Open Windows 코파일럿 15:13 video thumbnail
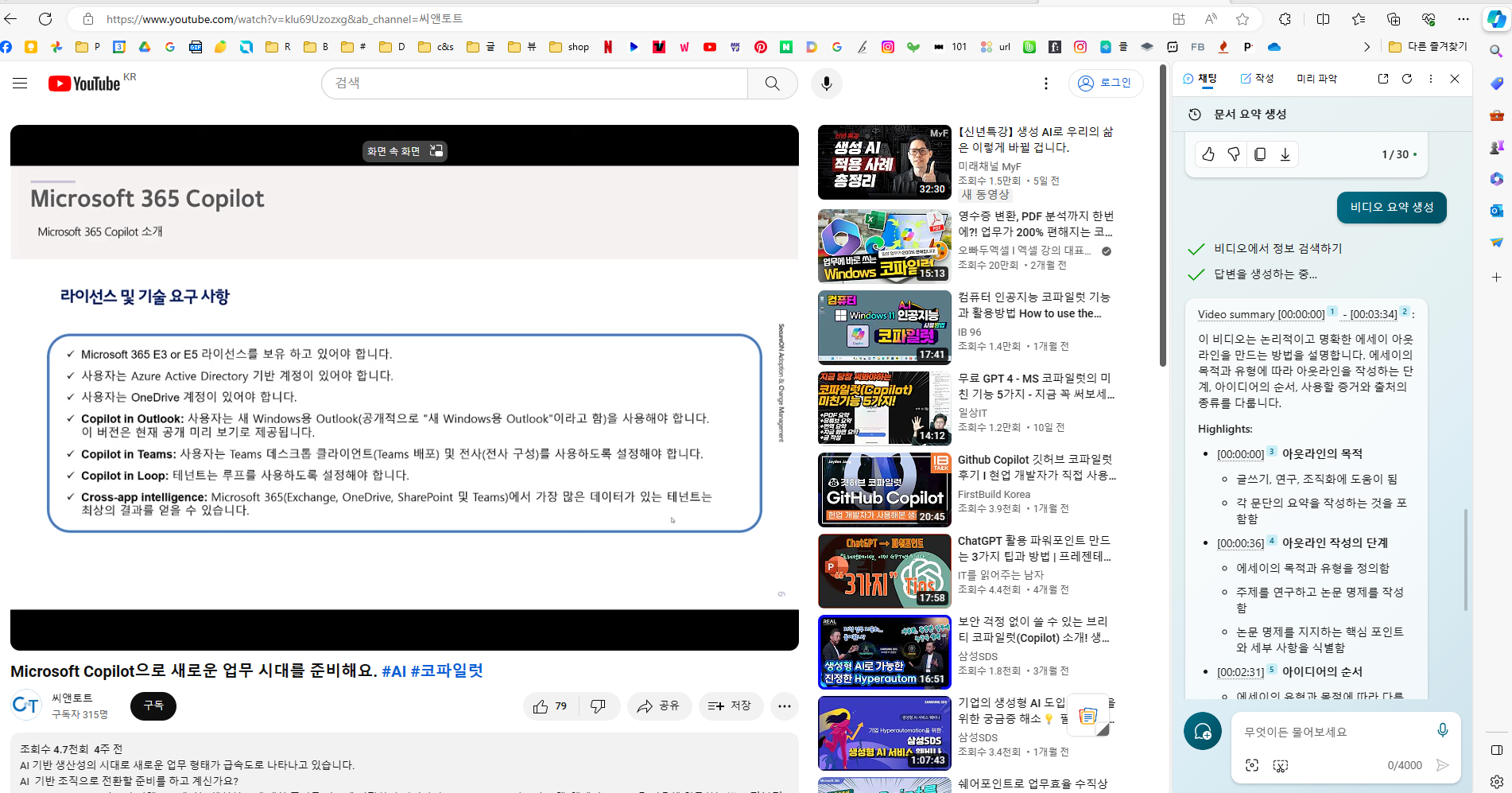Viewport: 1512px width, 793px height. pyautogui.click(x=884, y=247)
